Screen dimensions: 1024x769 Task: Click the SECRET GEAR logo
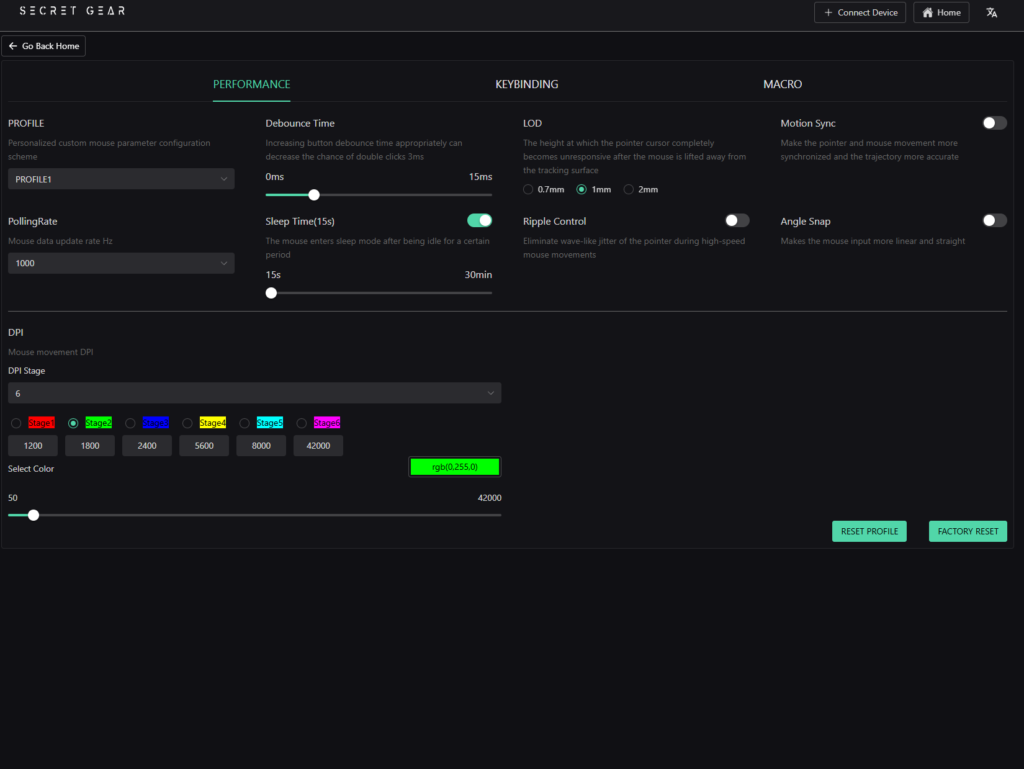click(73, 12)
